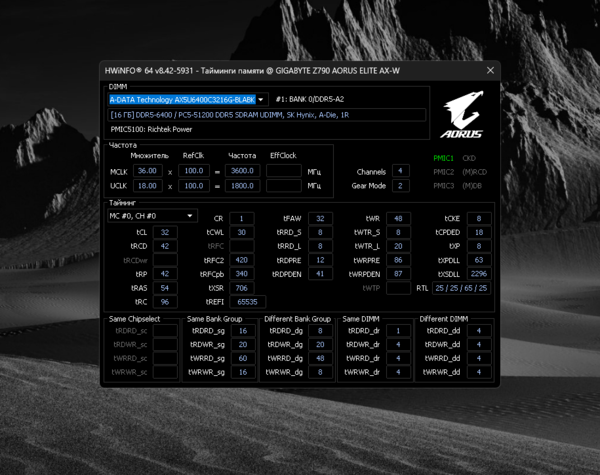Click the UCLK frequency value 1800.0
Image resolution: width=600 pixels, height=475 pixels.
[243, 186]
